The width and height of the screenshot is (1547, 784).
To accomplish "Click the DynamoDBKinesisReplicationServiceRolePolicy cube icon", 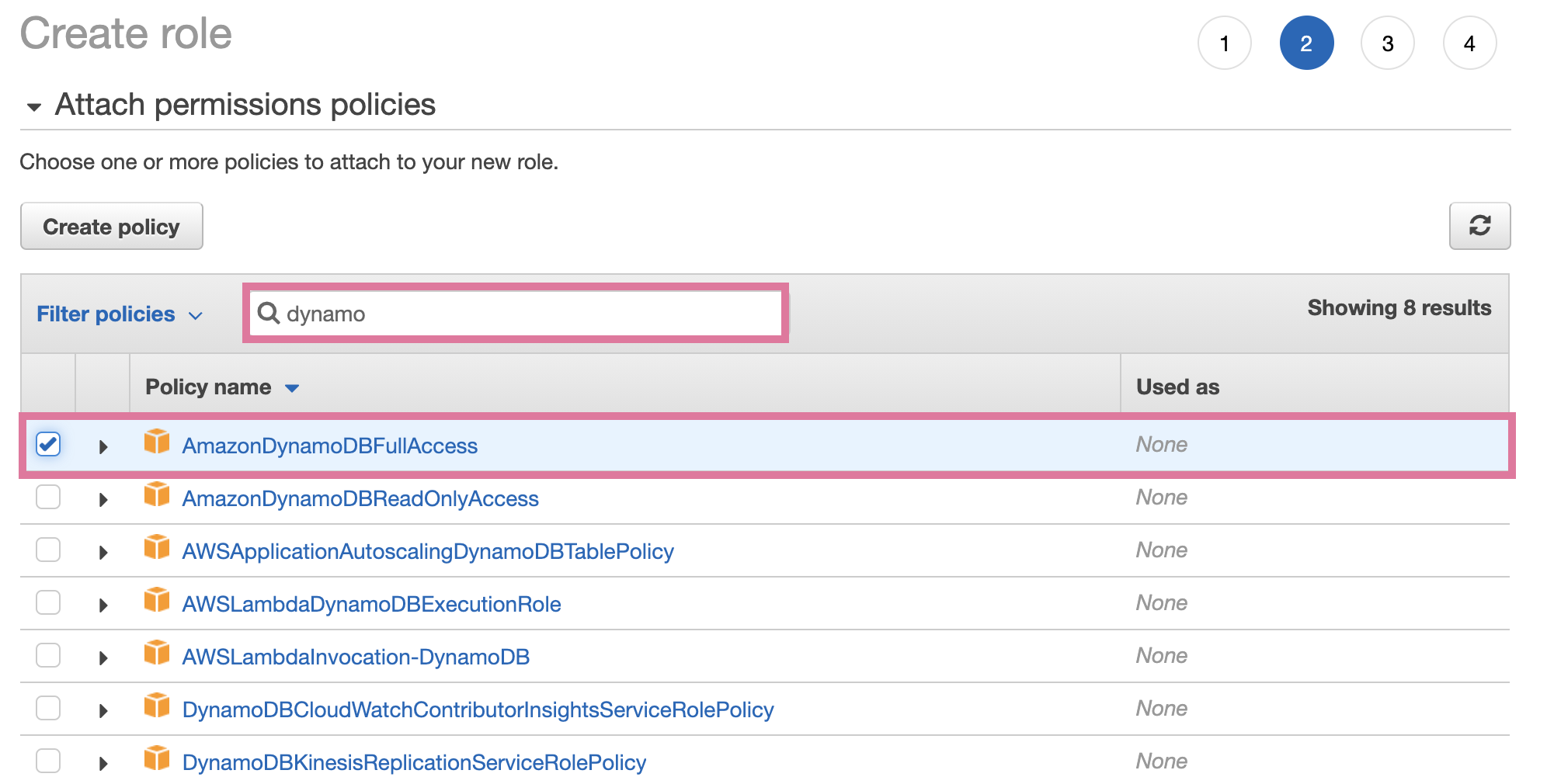I will (157, 758).
